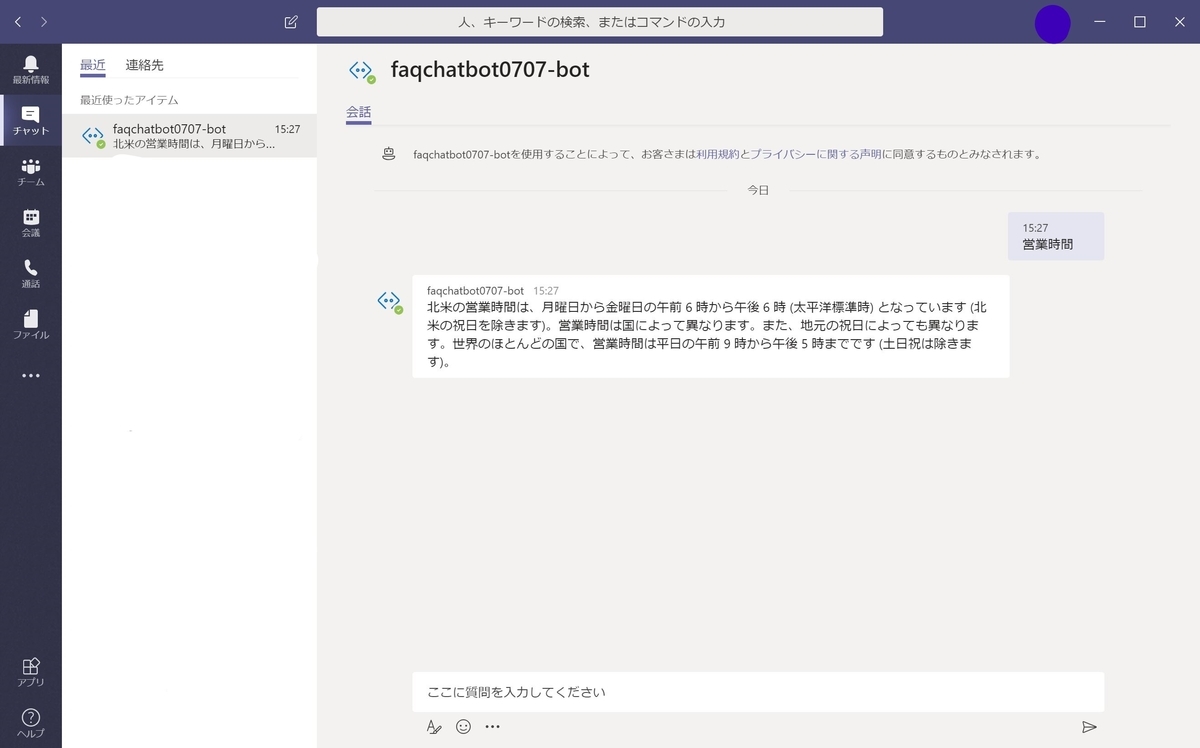This screenshot has width=1200, height=748.
Task: Open the チーム icon
Action: tap(31, 172)
